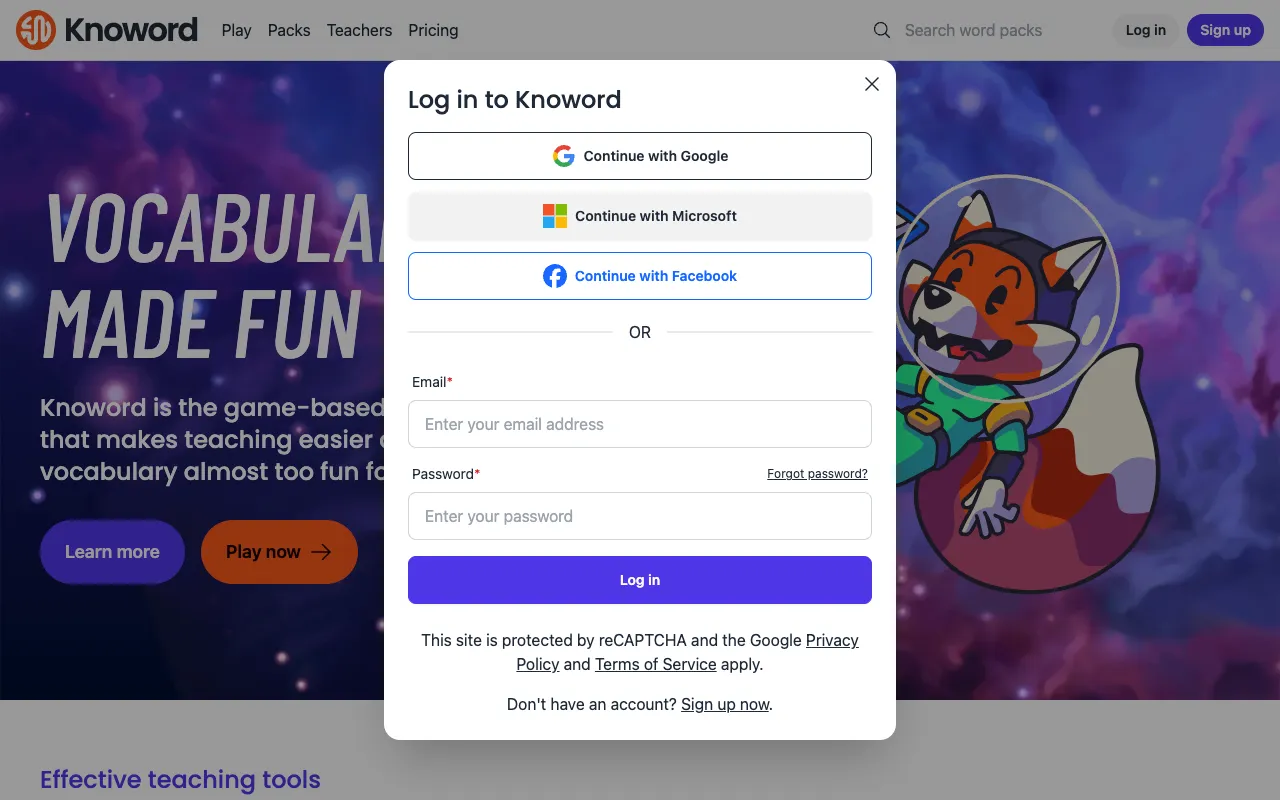Dismiss the login dialog with the X icon
This screenshot has width=1280, height=800.
[871, 84]
